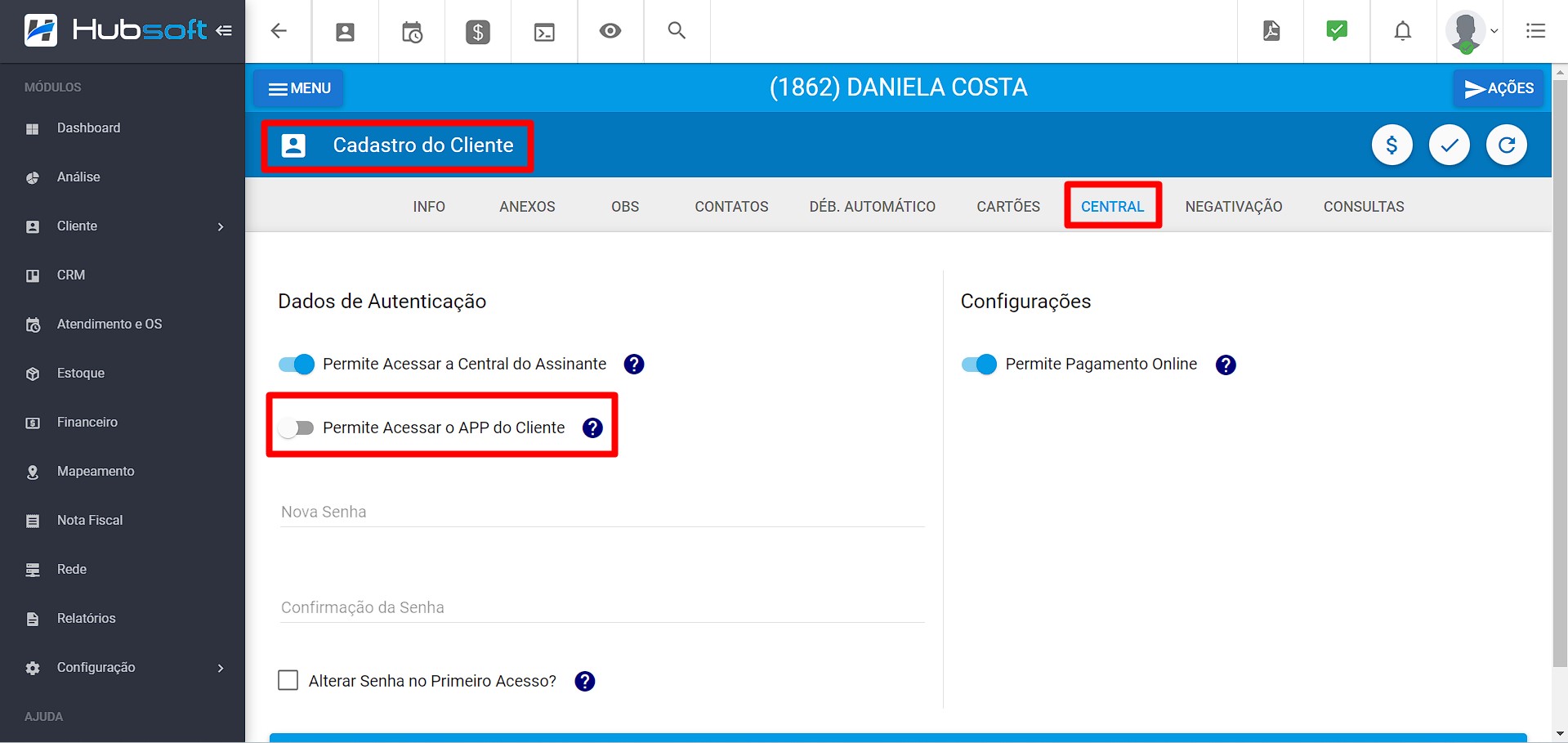Switch to the NEGATIVAÇÃO tab
Viewport: 1568px width, 743px height.
1234,207
